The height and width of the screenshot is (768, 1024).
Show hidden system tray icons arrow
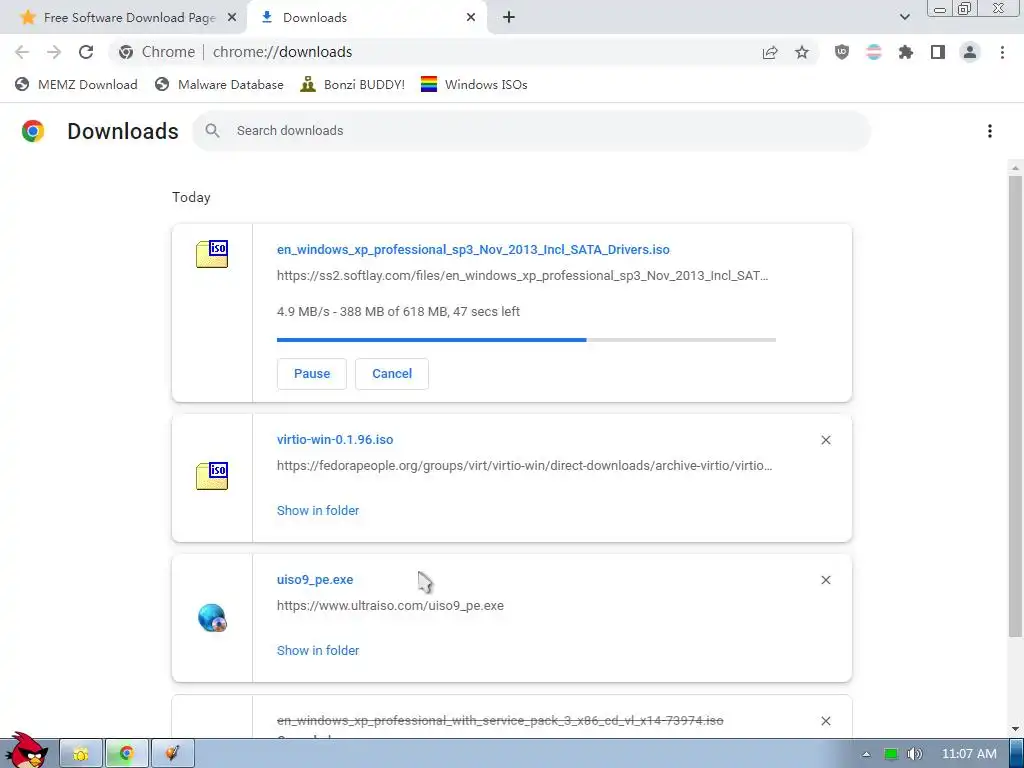(866, 754)
